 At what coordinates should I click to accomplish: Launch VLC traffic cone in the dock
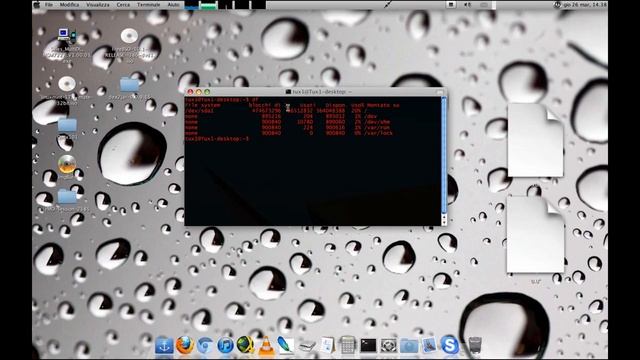click(x=266, y=346)
